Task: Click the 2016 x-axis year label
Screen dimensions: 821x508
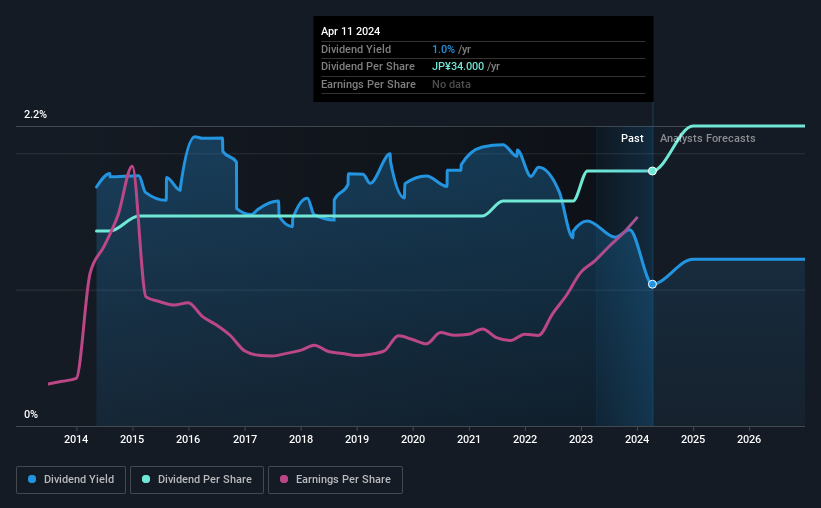Action: pyautogui.click(x=188, y=439)
